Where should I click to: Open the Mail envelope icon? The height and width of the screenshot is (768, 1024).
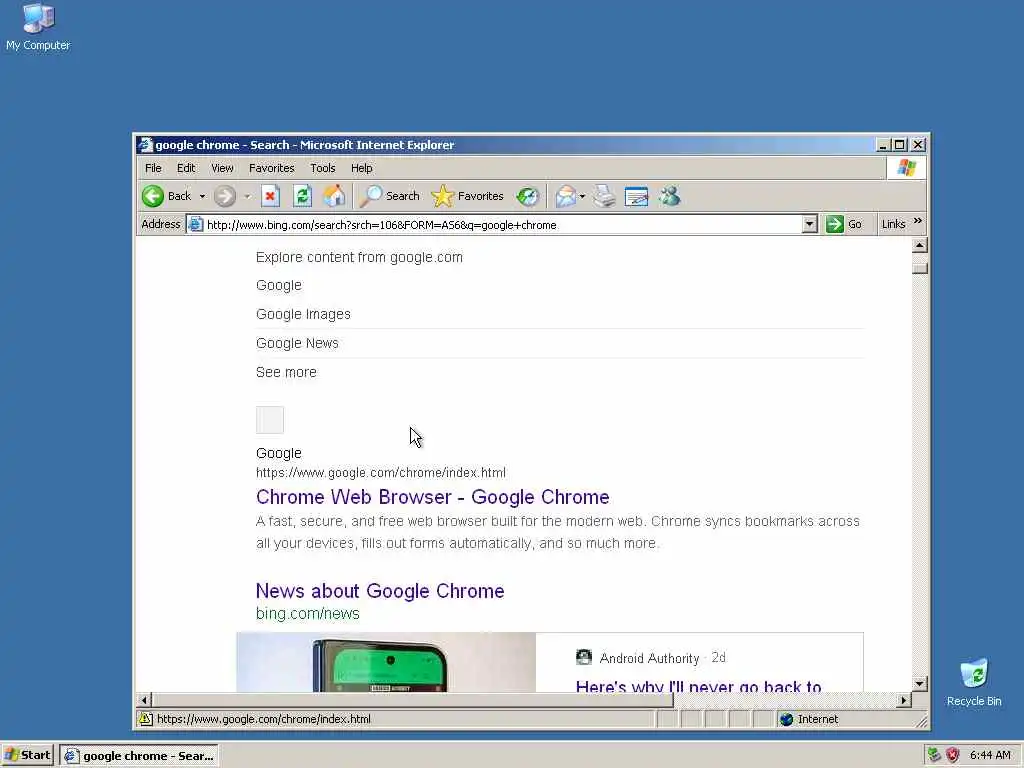(x=566, y=196)
